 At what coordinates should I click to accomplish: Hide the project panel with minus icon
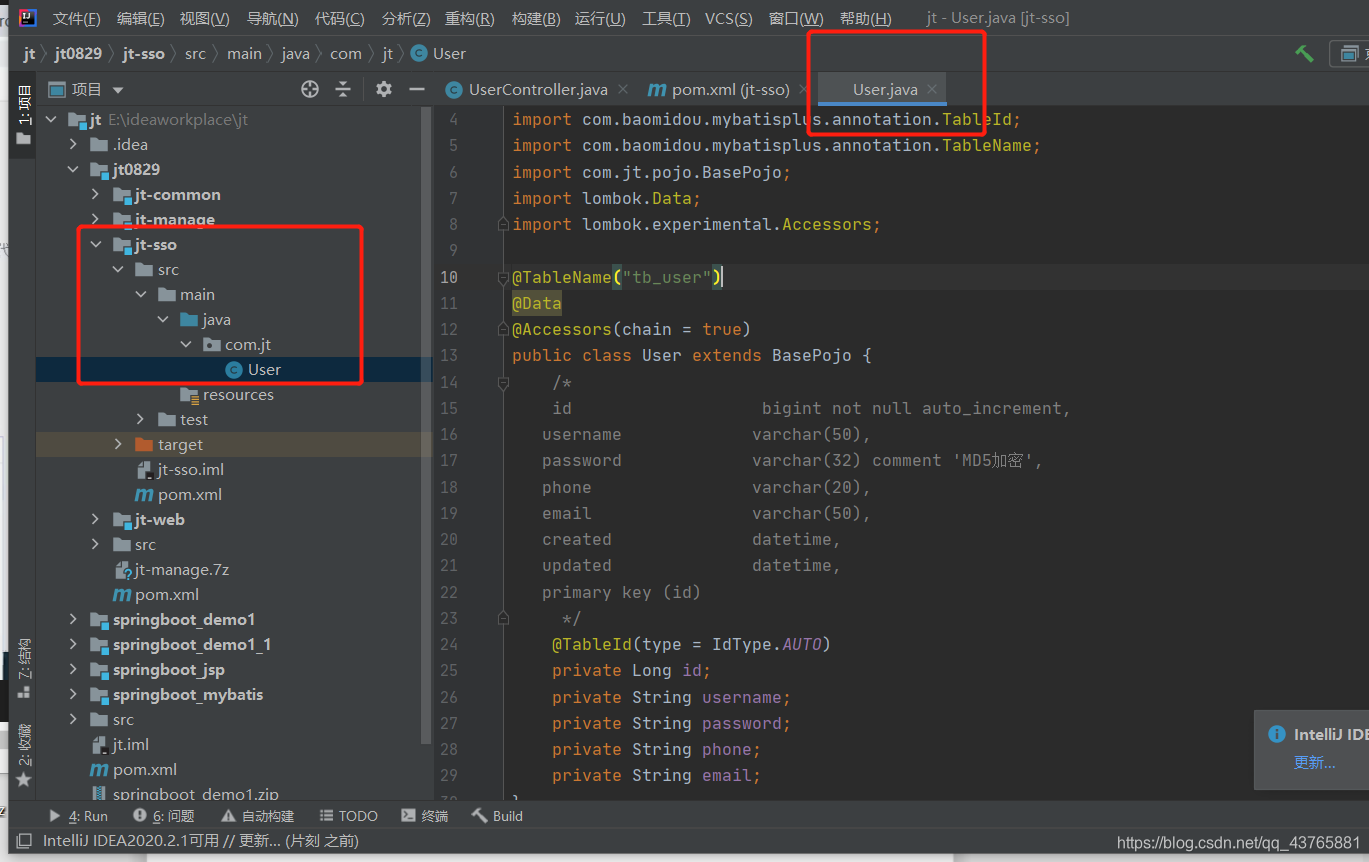coord(417,89)
